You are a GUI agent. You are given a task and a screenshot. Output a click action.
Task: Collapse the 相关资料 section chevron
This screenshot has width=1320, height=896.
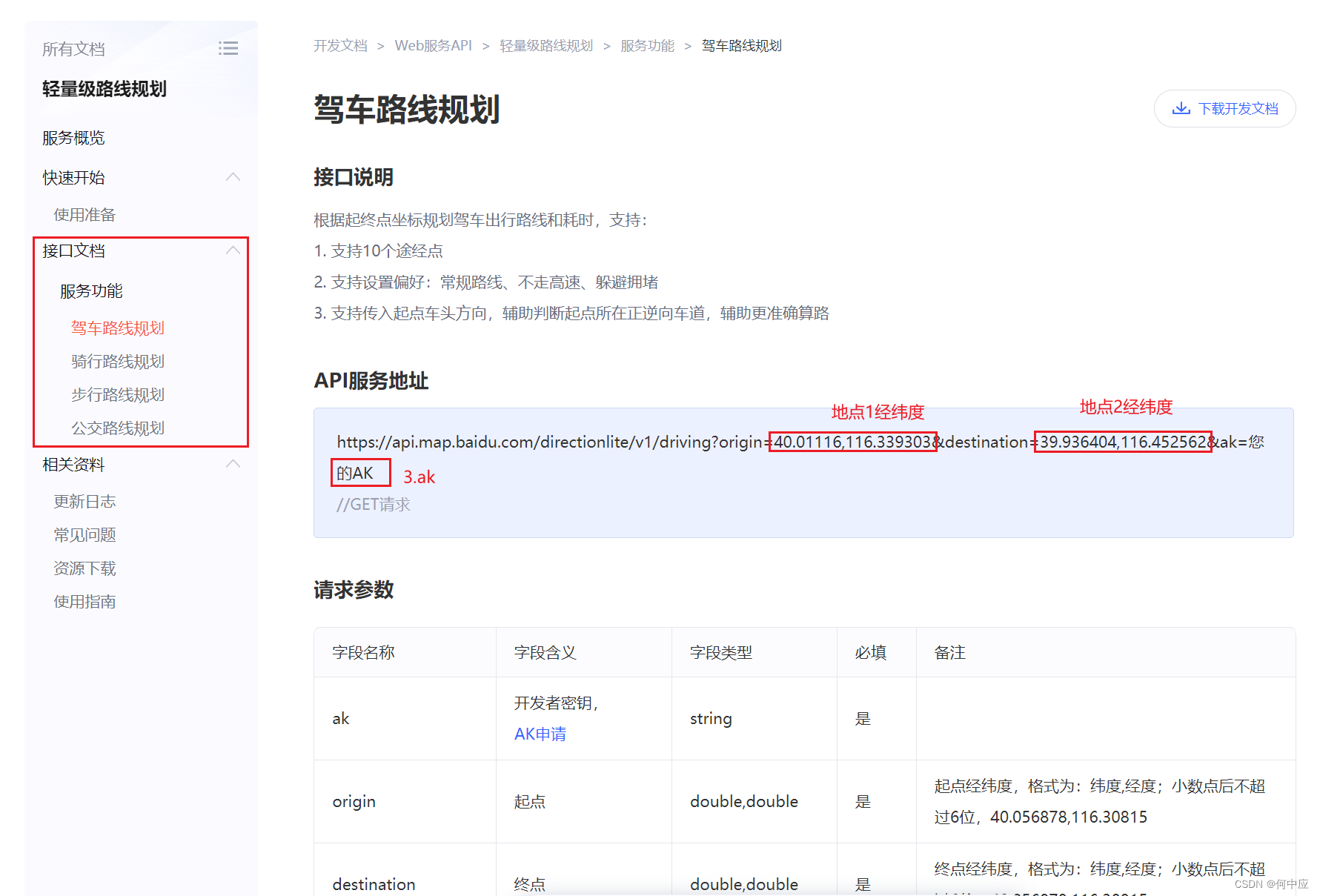tap(233, 464)
